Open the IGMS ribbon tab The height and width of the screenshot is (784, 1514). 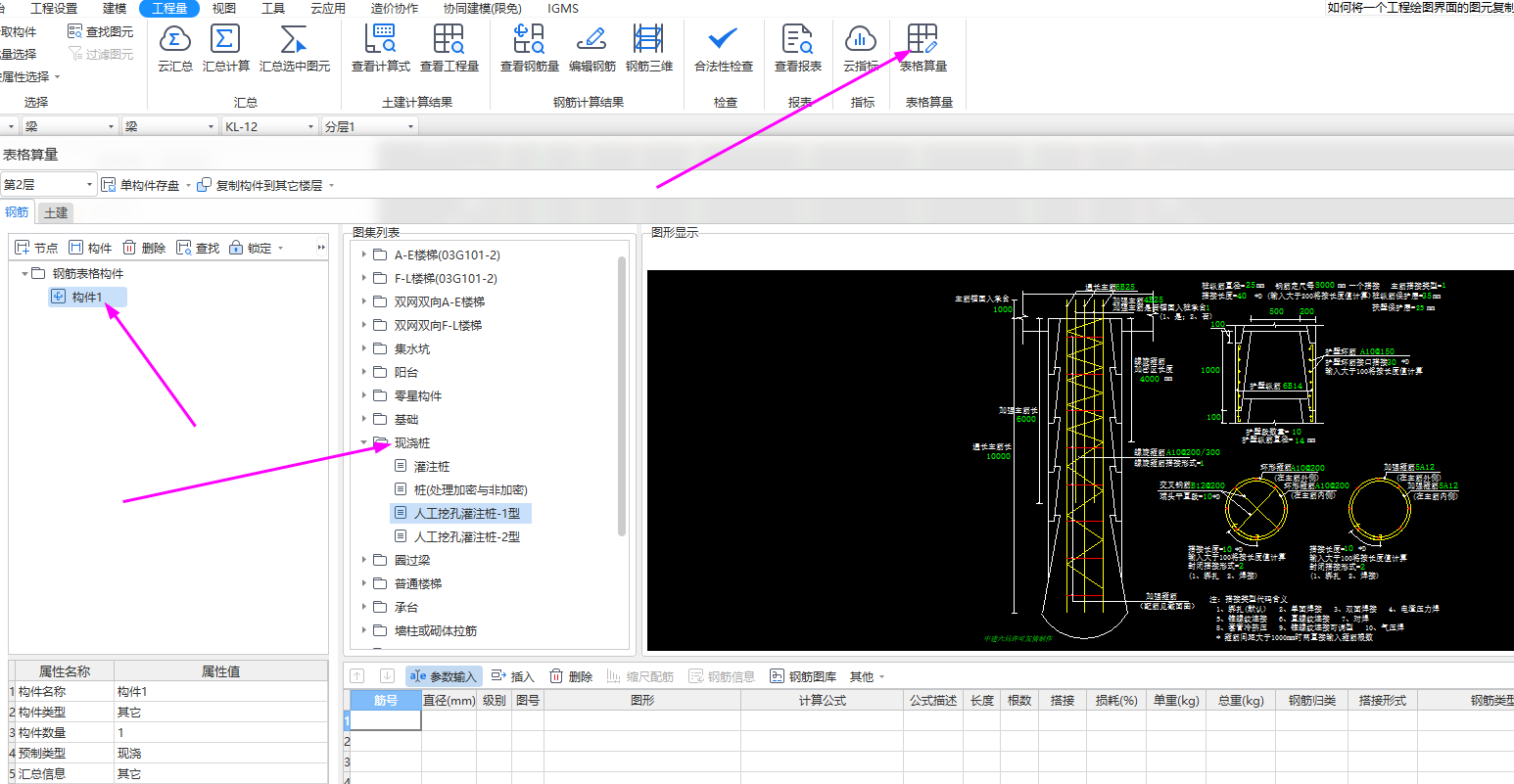pos(563,8)
